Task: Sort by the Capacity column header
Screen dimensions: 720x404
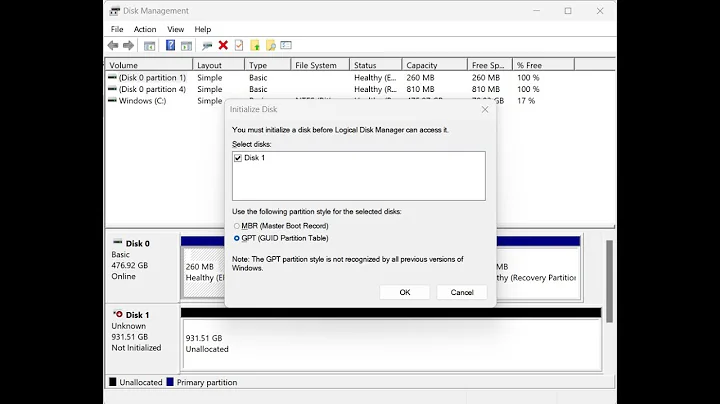Action: coord(435,65)
